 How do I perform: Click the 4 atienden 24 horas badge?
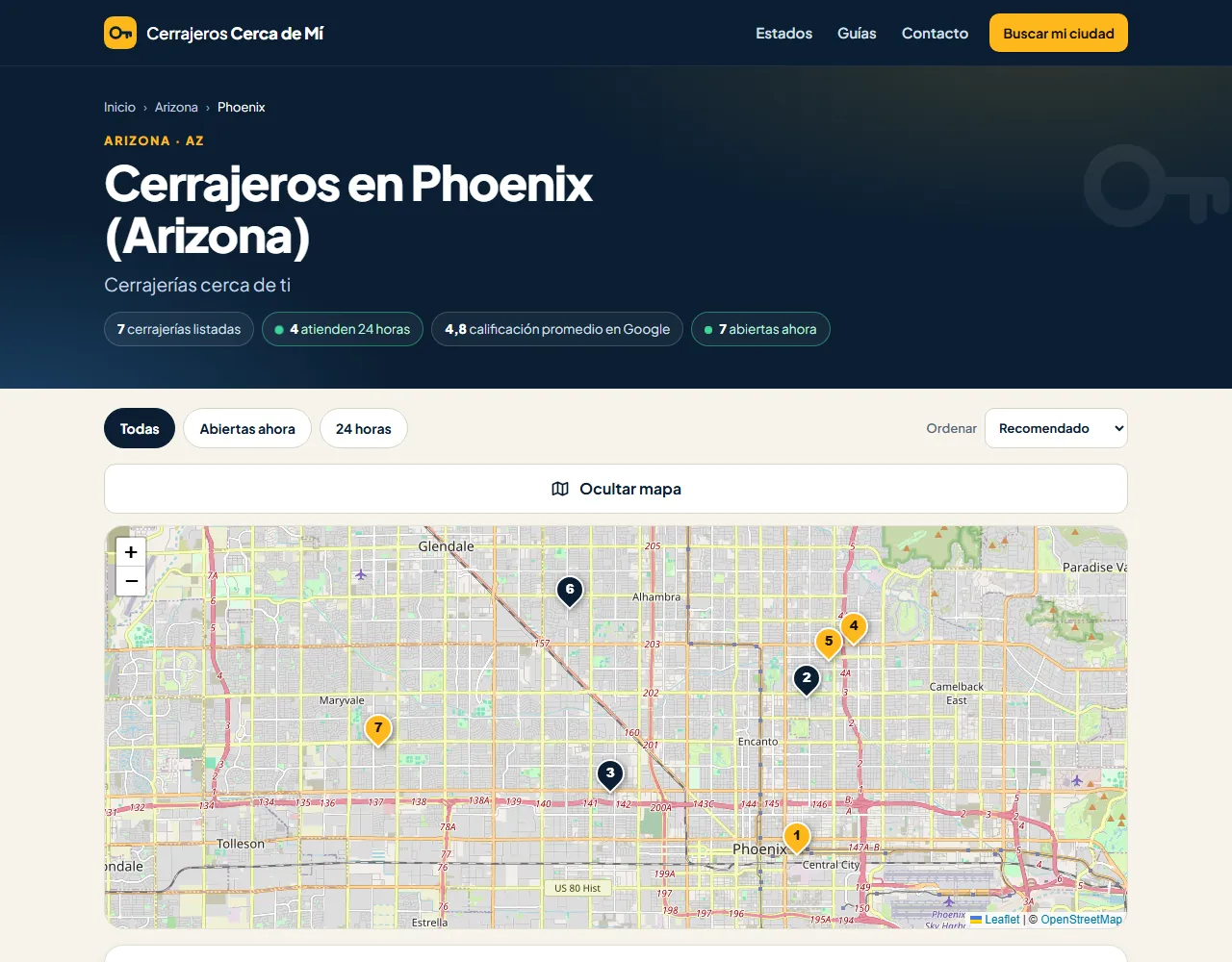click(343, 329)
